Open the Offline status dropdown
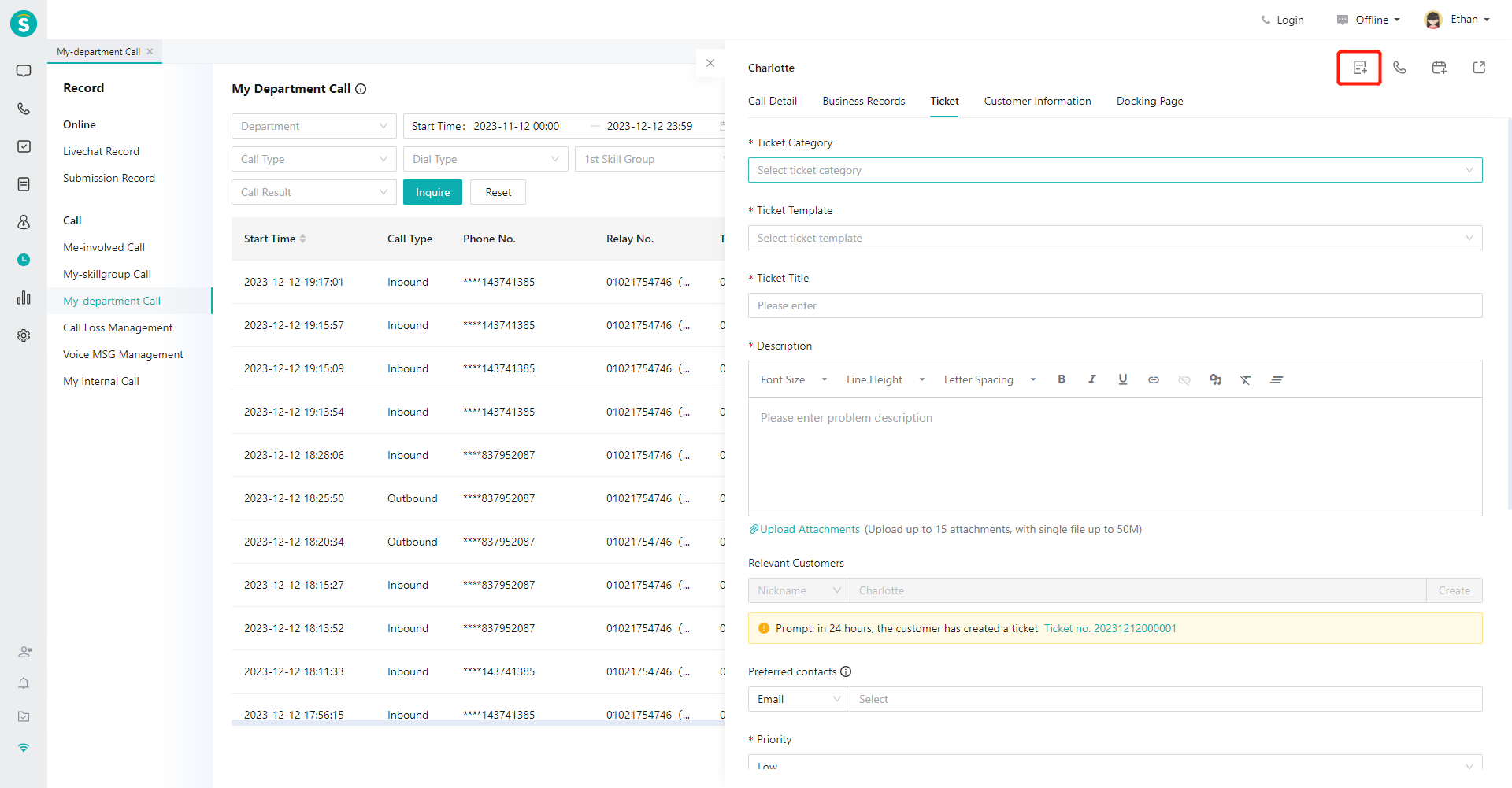This screenshot has width=1512, height=788. [x=1369, y=20]
